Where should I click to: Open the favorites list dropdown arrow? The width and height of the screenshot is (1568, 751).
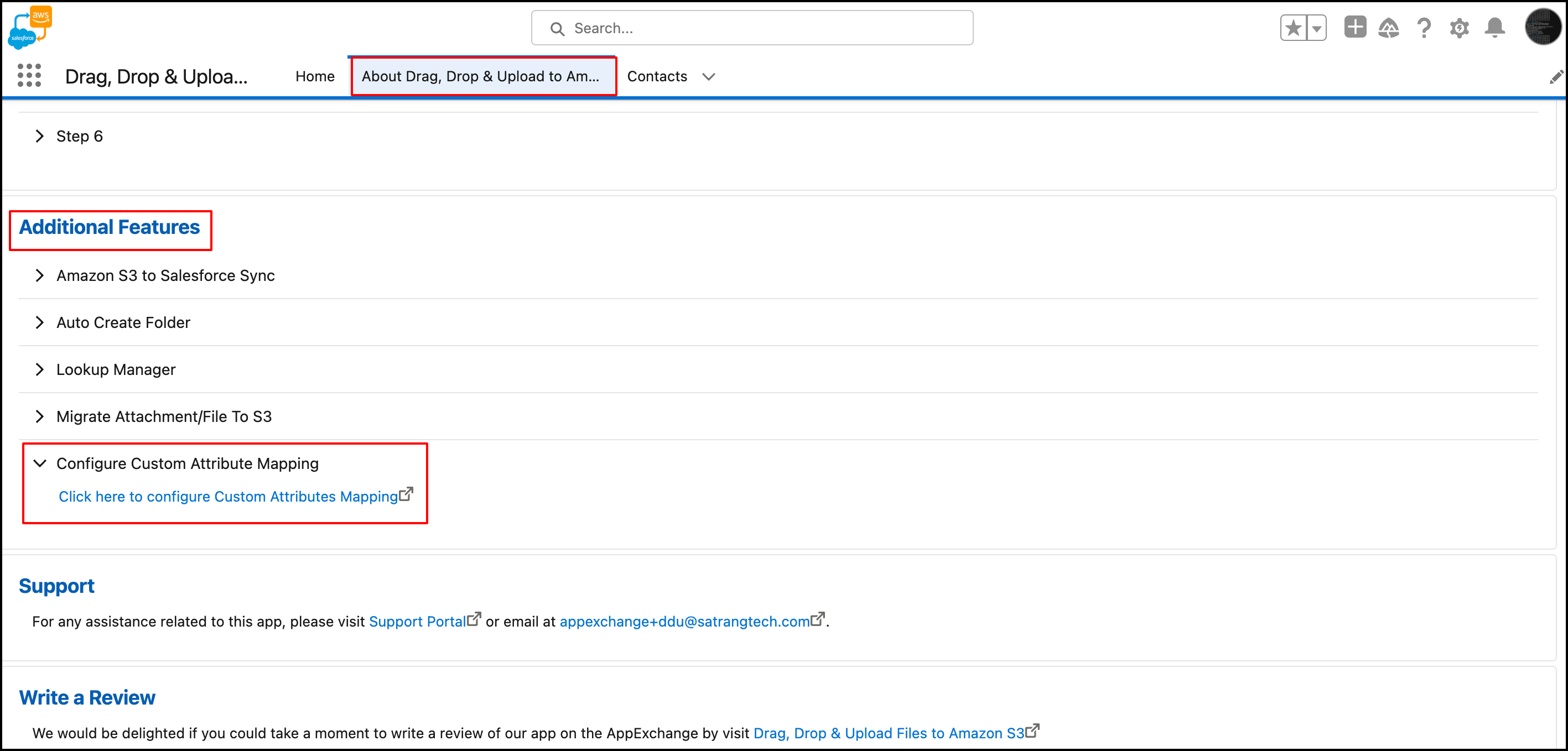[1317, 28]
